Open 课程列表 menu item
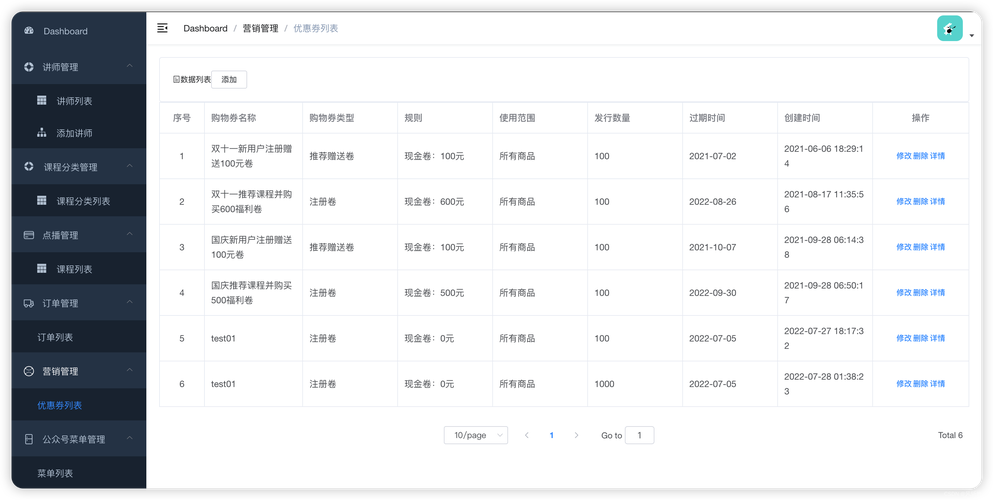Image resolution: width=993 pixels, height=500 pixels. point(79,269)
